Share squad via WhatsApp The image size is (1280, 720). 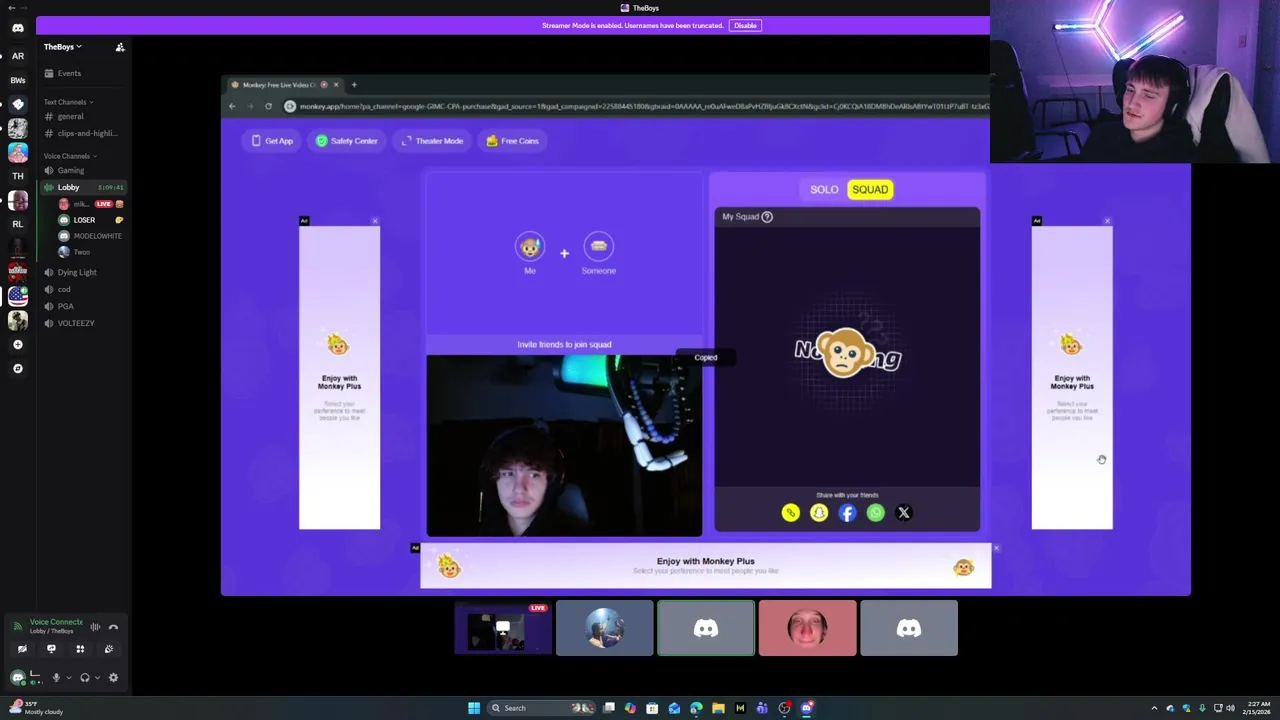click(875, 513)
